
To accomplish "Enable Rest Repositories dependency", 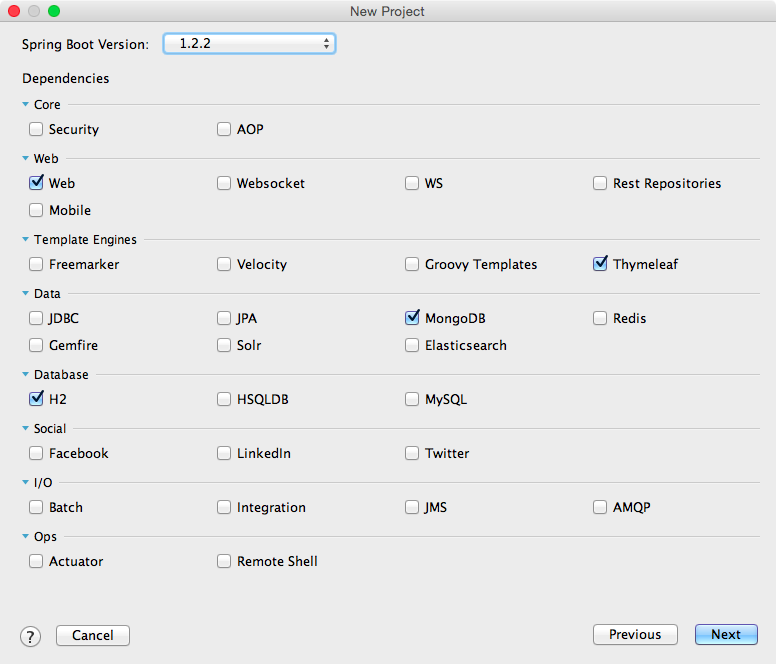I will [x=600, y=183].
